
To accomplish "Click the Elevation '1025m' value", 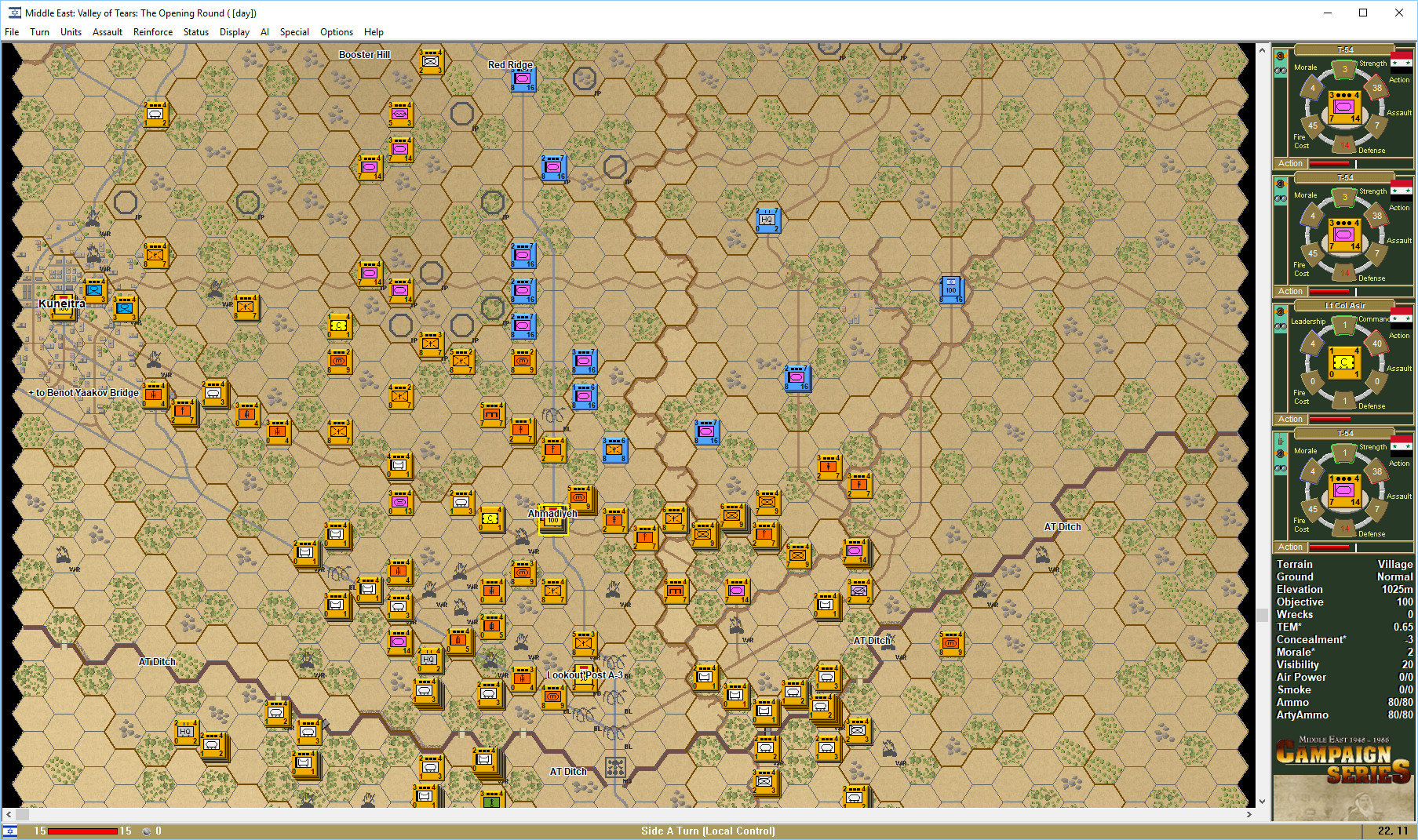I will coord(1397,590).
